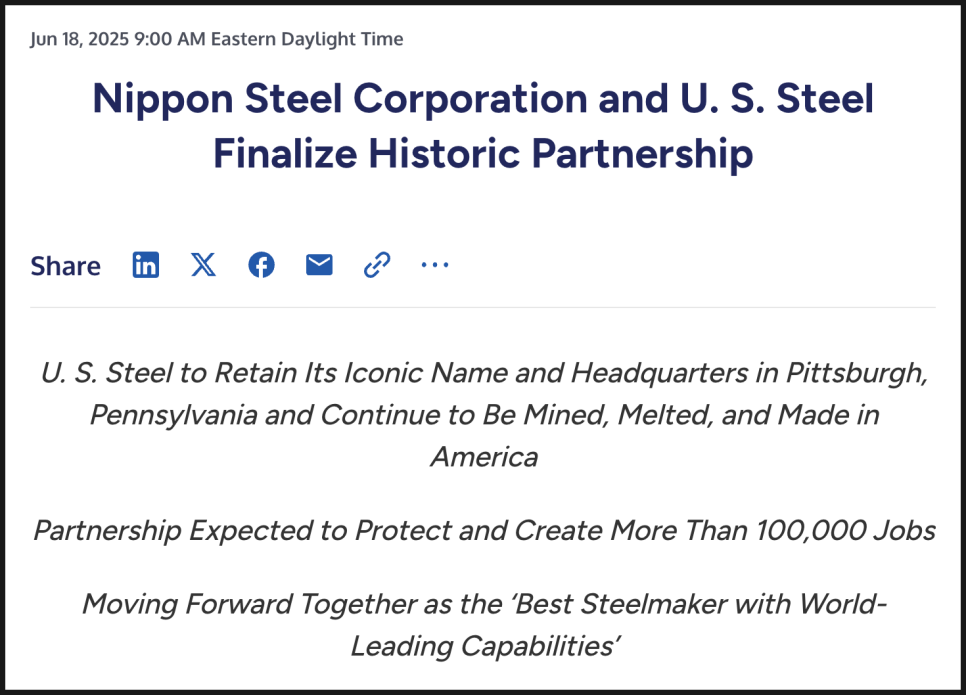Click the 'Jun 18, 2025' date text
Viewport: 966px width, 695px height.
79,39
